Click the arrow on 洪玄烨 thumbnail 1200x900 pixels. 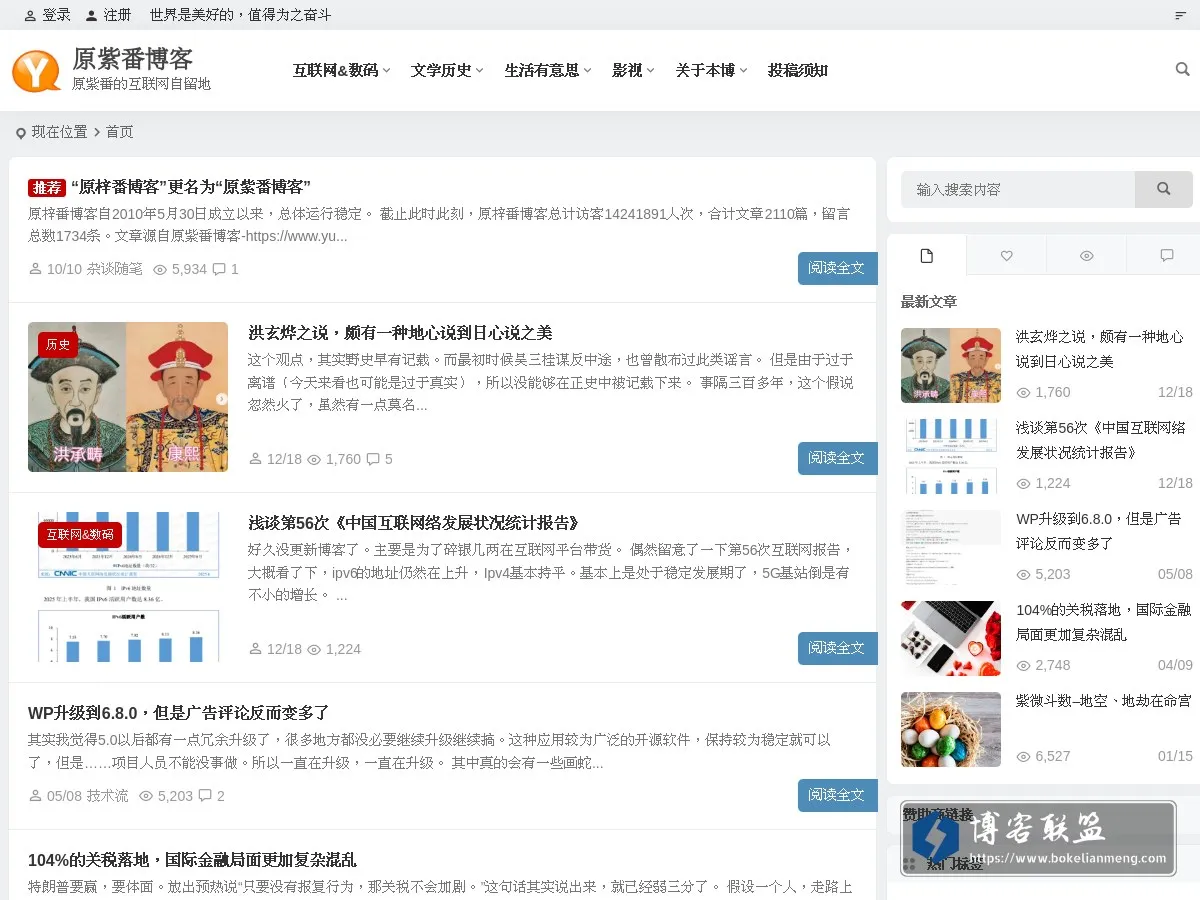[x=221, y=398]
